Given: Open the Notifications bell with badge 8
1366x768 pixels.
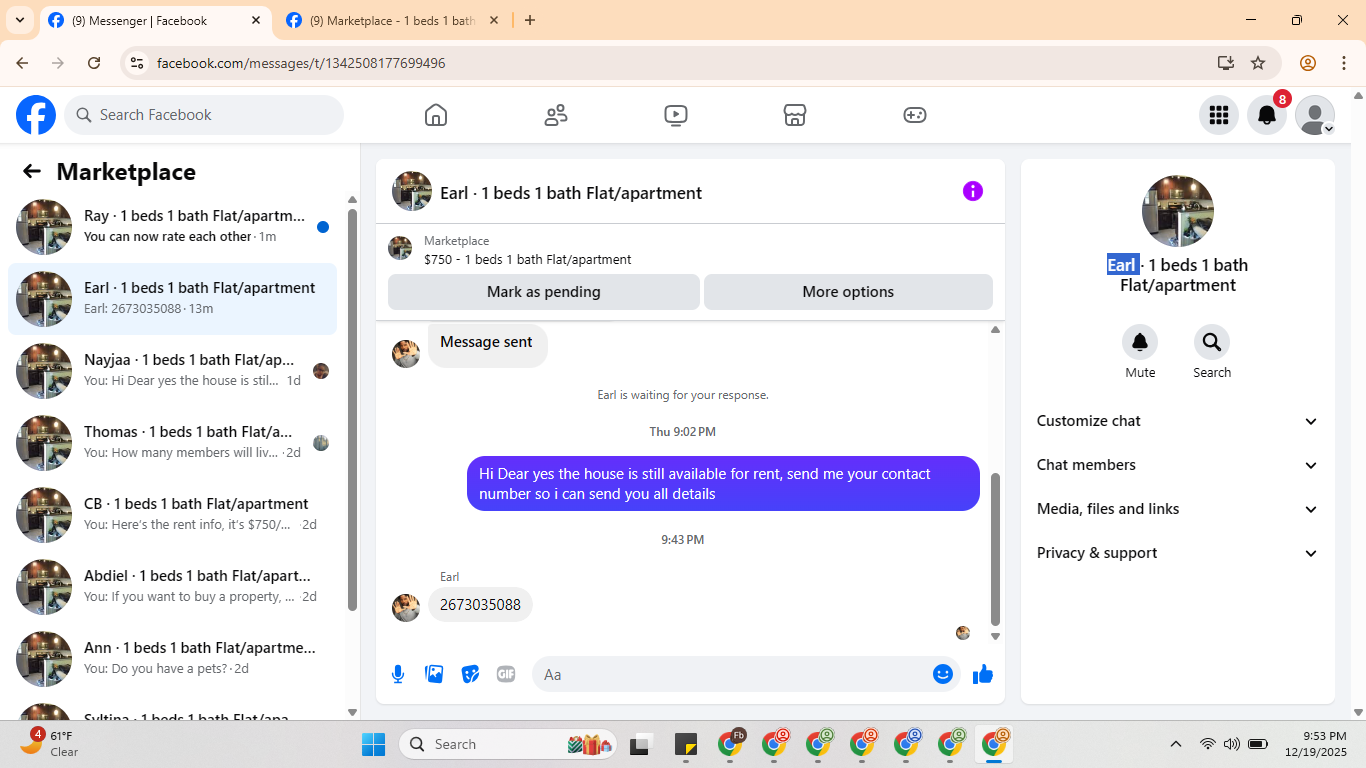Looking at the screenshot, I should (1267, 115).
